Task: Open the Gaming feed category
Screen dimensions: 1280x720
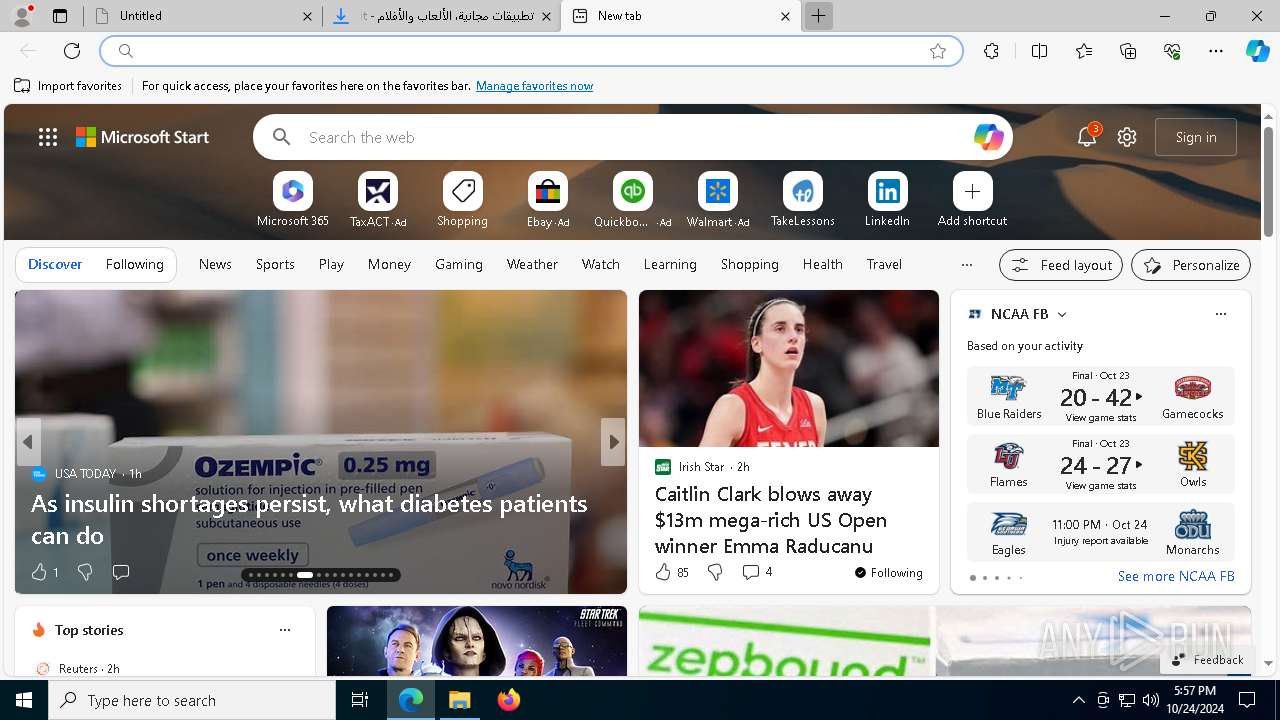Action: (459, 264)
